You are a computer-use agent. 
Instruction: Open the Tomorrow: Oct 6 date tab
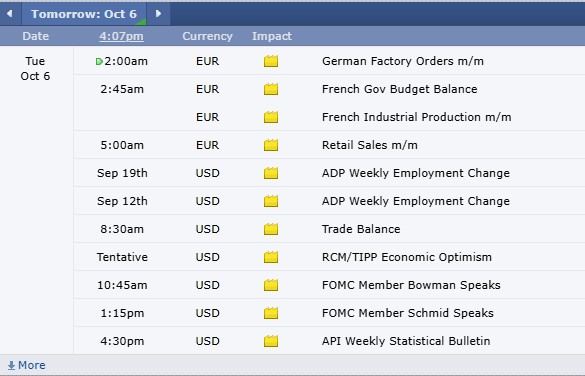coord(84,14)
